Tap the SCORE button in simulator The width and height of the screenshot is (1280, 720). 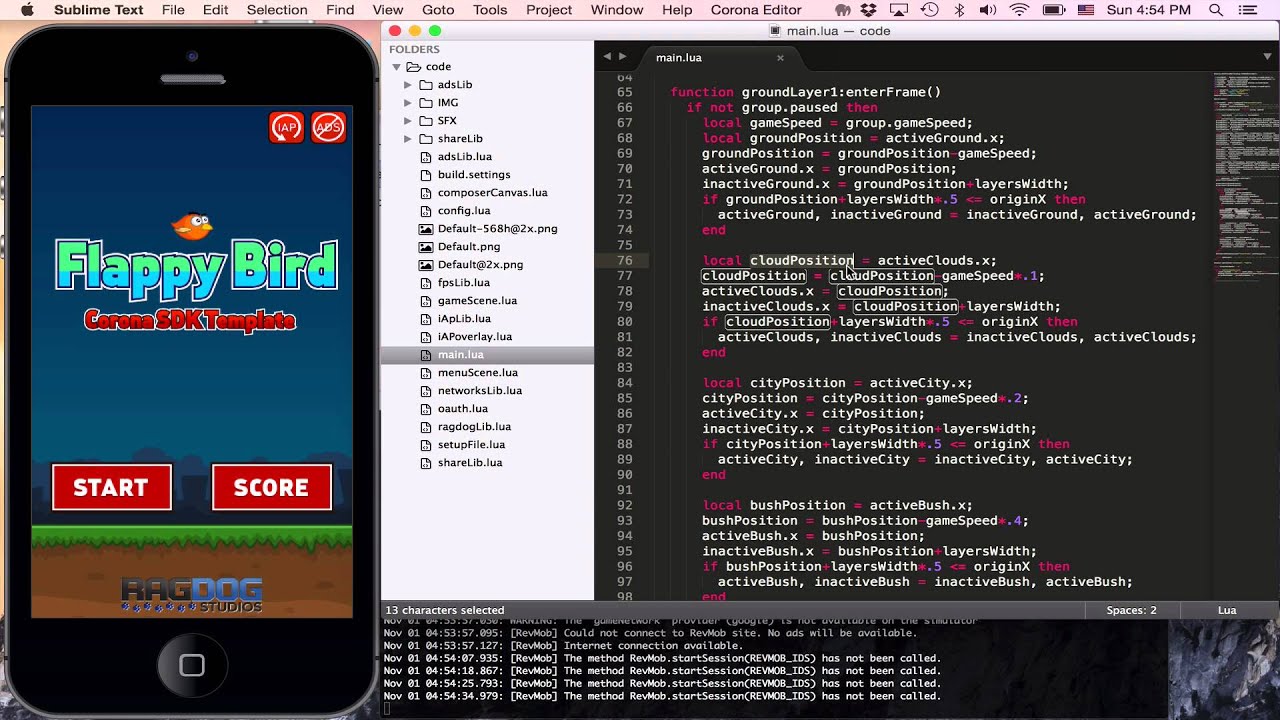(x=271, y=487)
